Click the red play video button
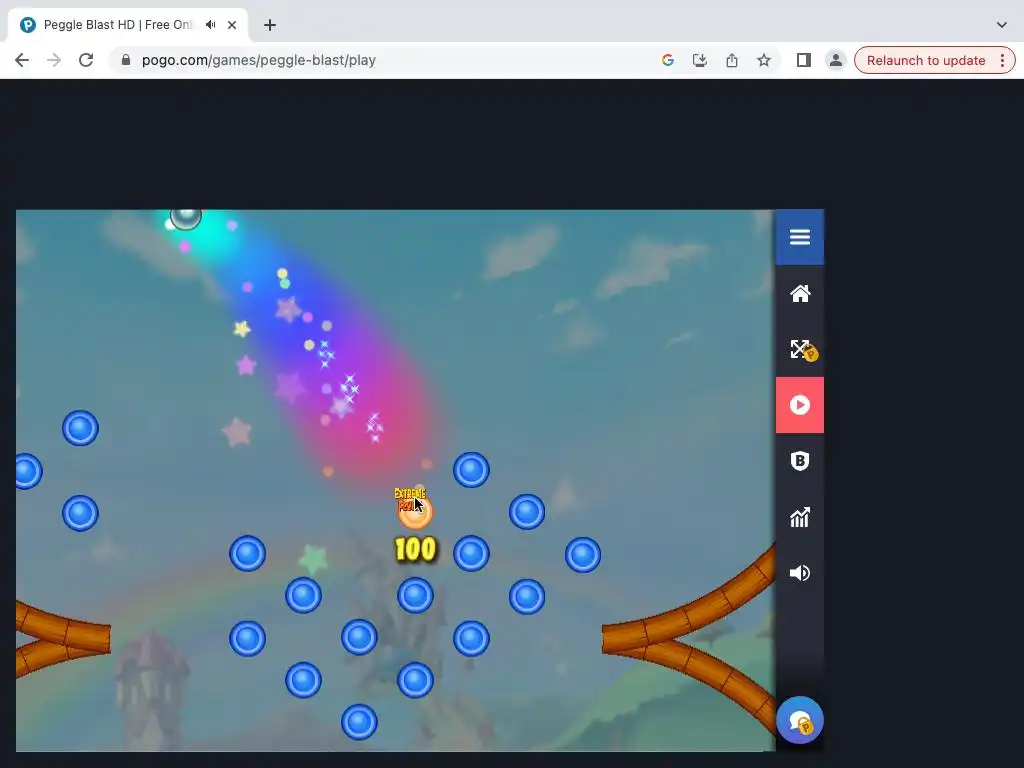Image resolution: width=1024 pixels, height=768 pixels. [799, 405]
